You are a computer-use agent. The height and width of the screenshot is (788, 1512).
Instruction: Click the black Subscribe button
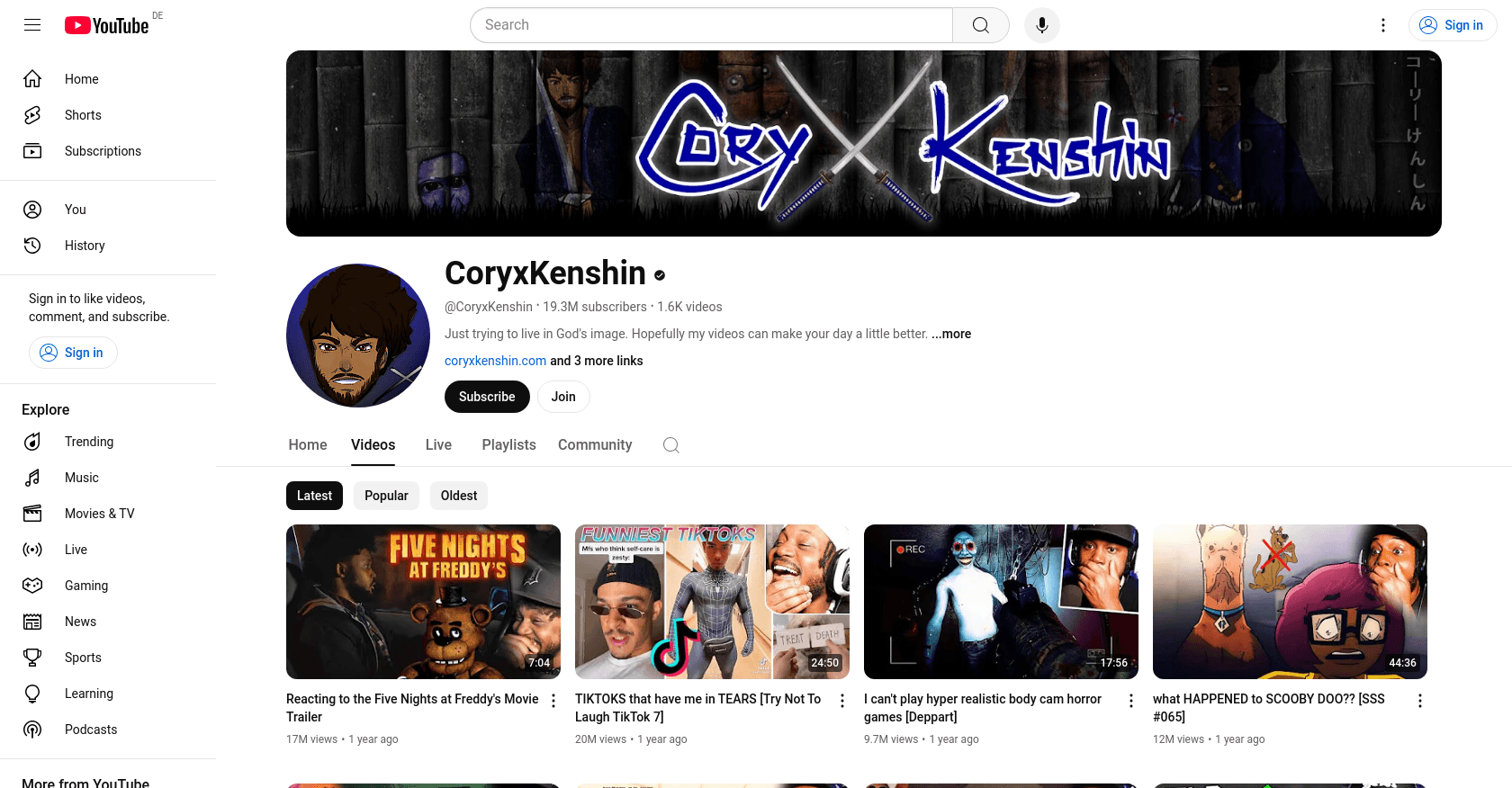pos(487,397)
